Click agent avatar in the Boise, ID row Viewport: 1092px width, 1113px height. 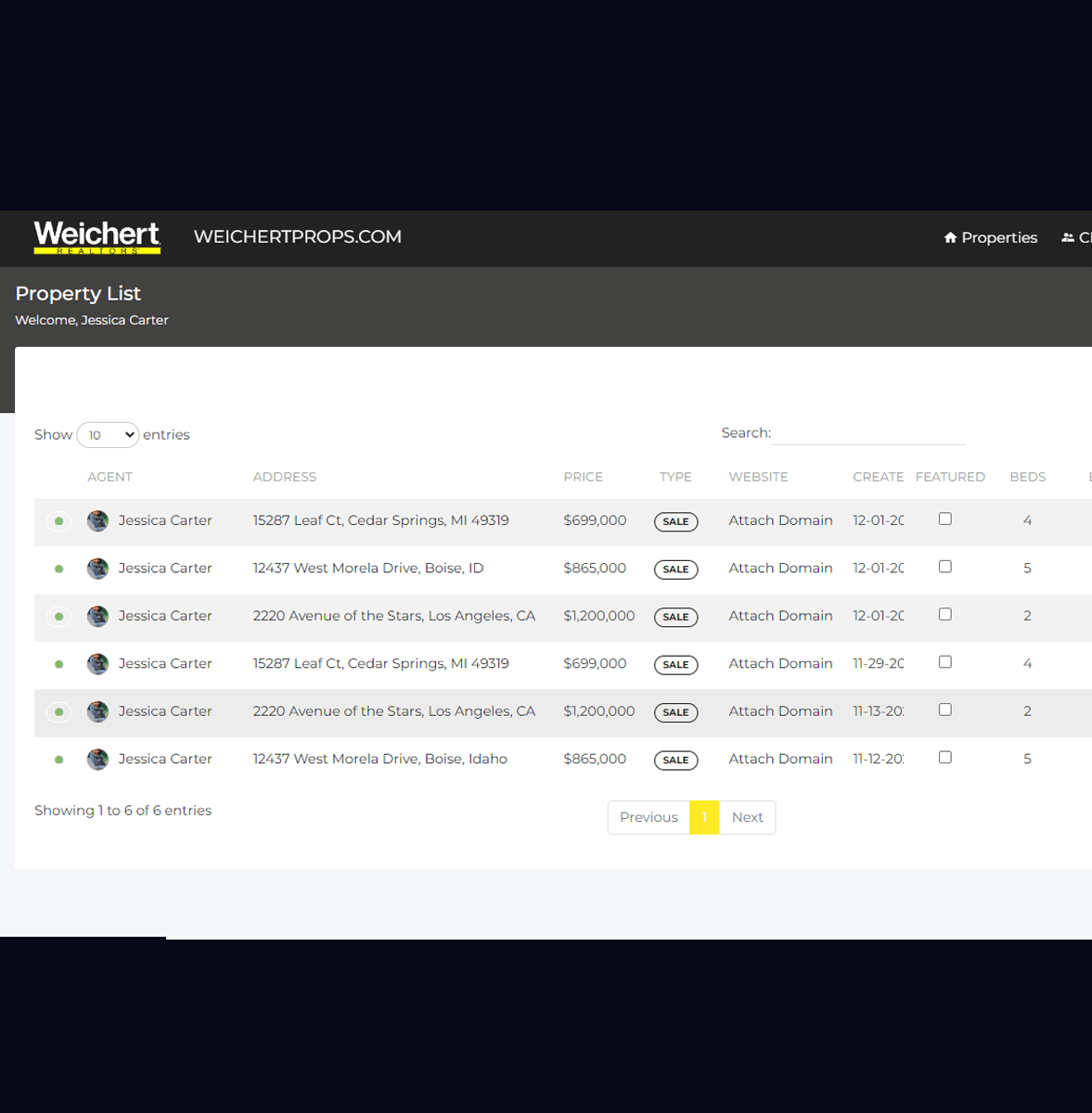pyautogui.click(x=97, y=569)
